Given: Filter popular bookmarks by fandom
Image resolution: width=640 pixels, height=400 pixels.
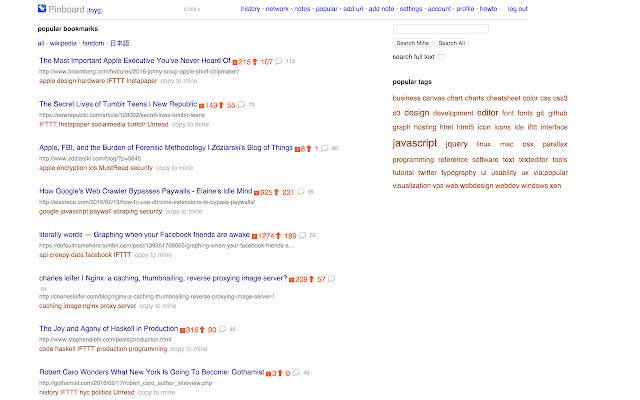Looking at the screenshot, I should 93,43.
